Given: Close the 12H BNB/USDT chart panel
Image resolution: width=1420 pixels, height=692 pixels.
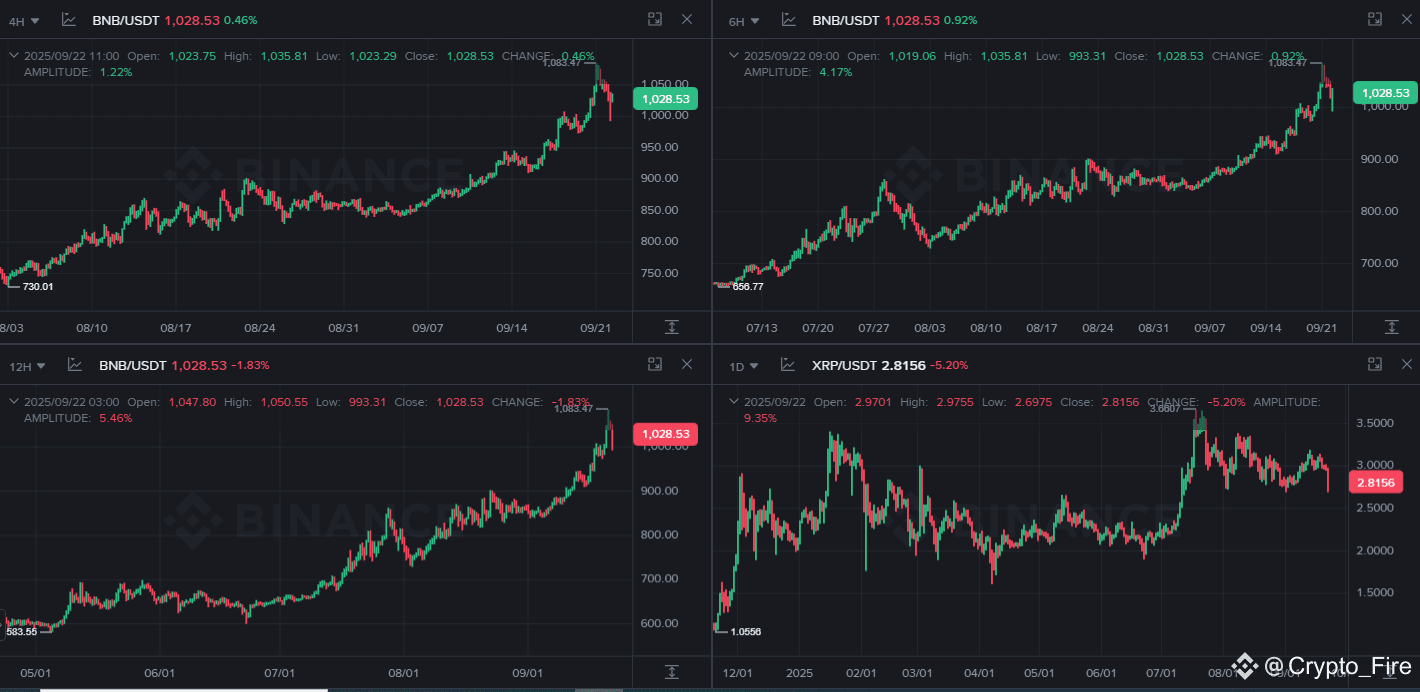Looking at the screenshot, I should [686, 364].
